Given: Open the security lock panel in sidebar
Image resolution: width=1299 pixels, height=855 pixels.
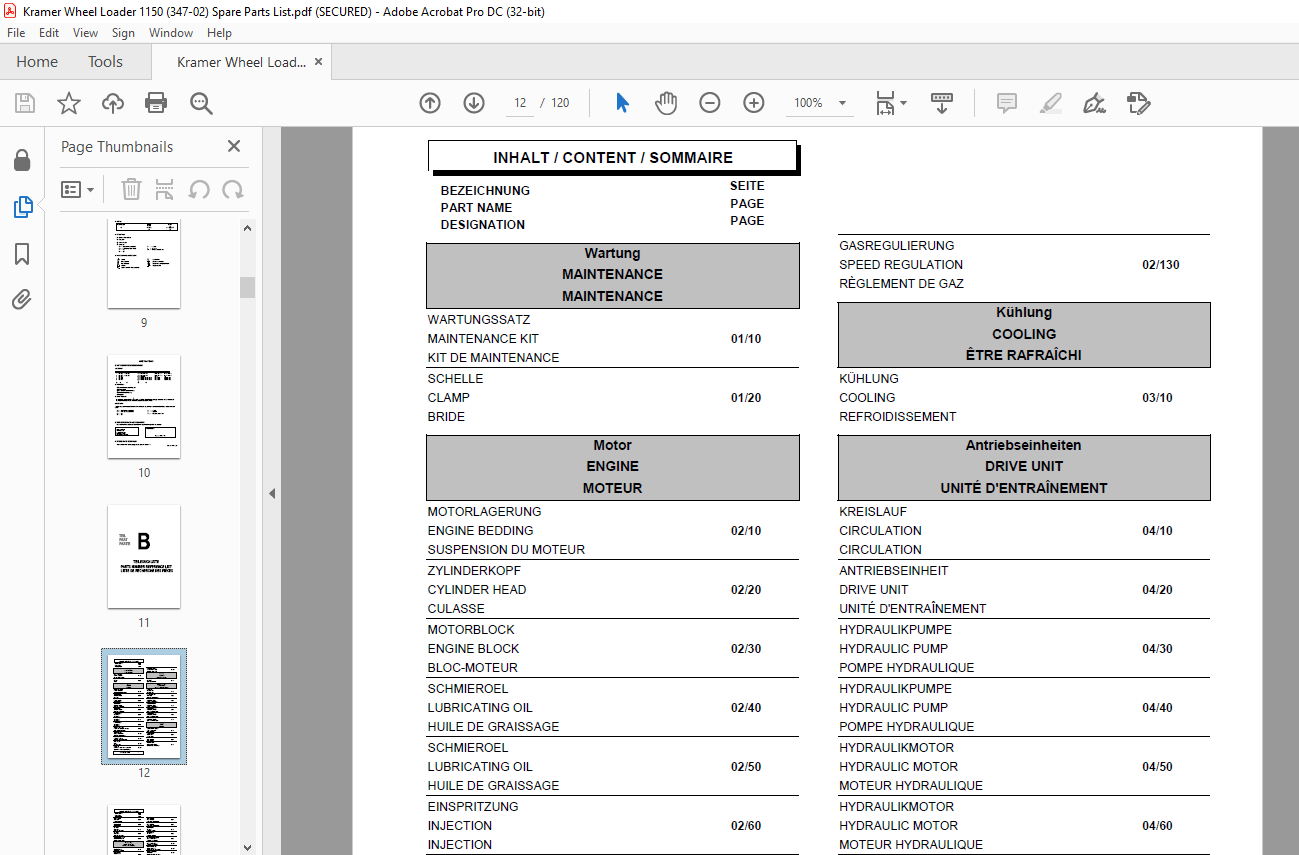Looking at the screenshot, I should 22,160.
